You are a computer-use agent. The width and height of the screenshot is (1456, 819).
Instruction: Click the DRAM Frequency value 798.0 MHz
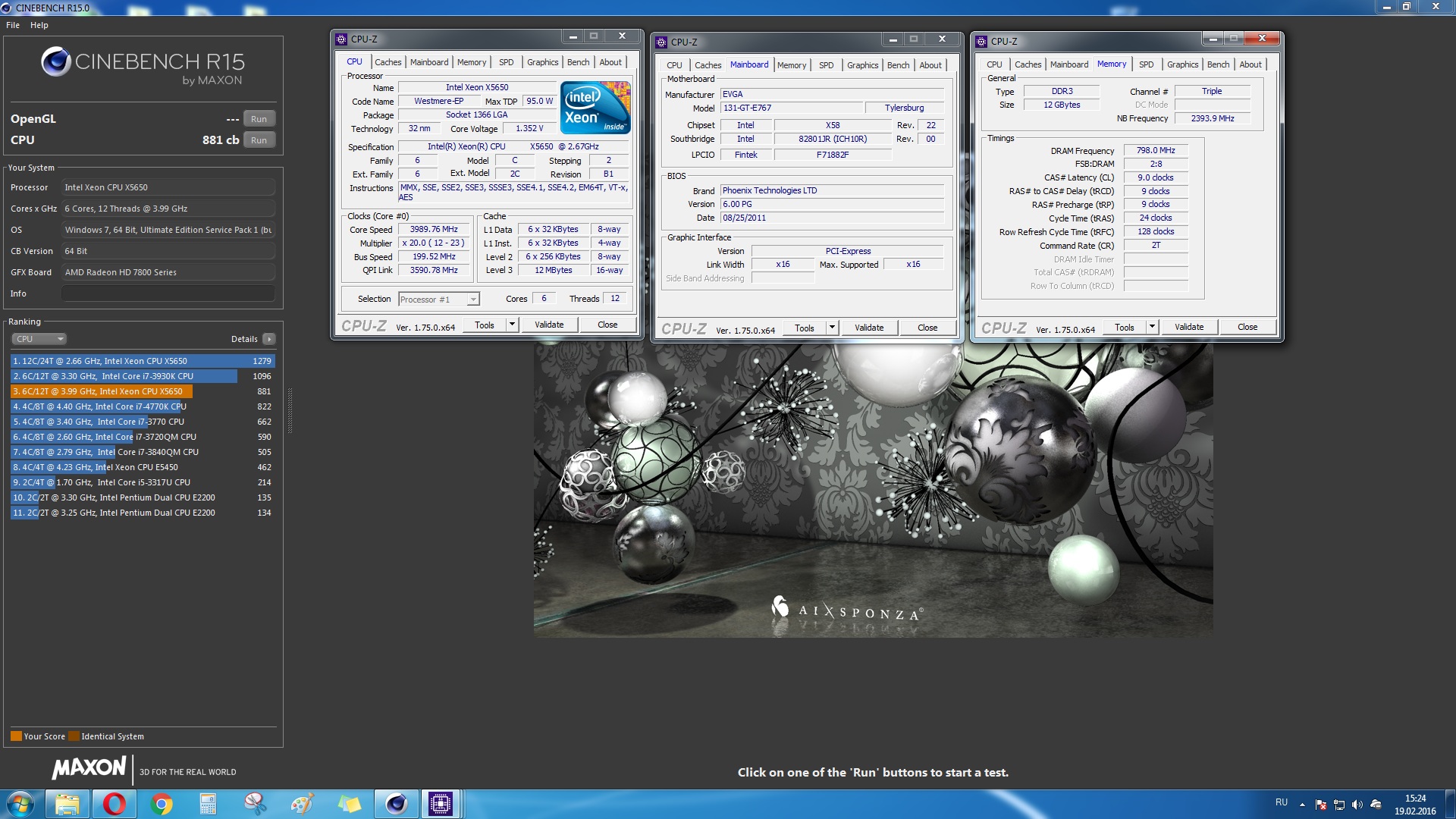tap(1156, 150)
